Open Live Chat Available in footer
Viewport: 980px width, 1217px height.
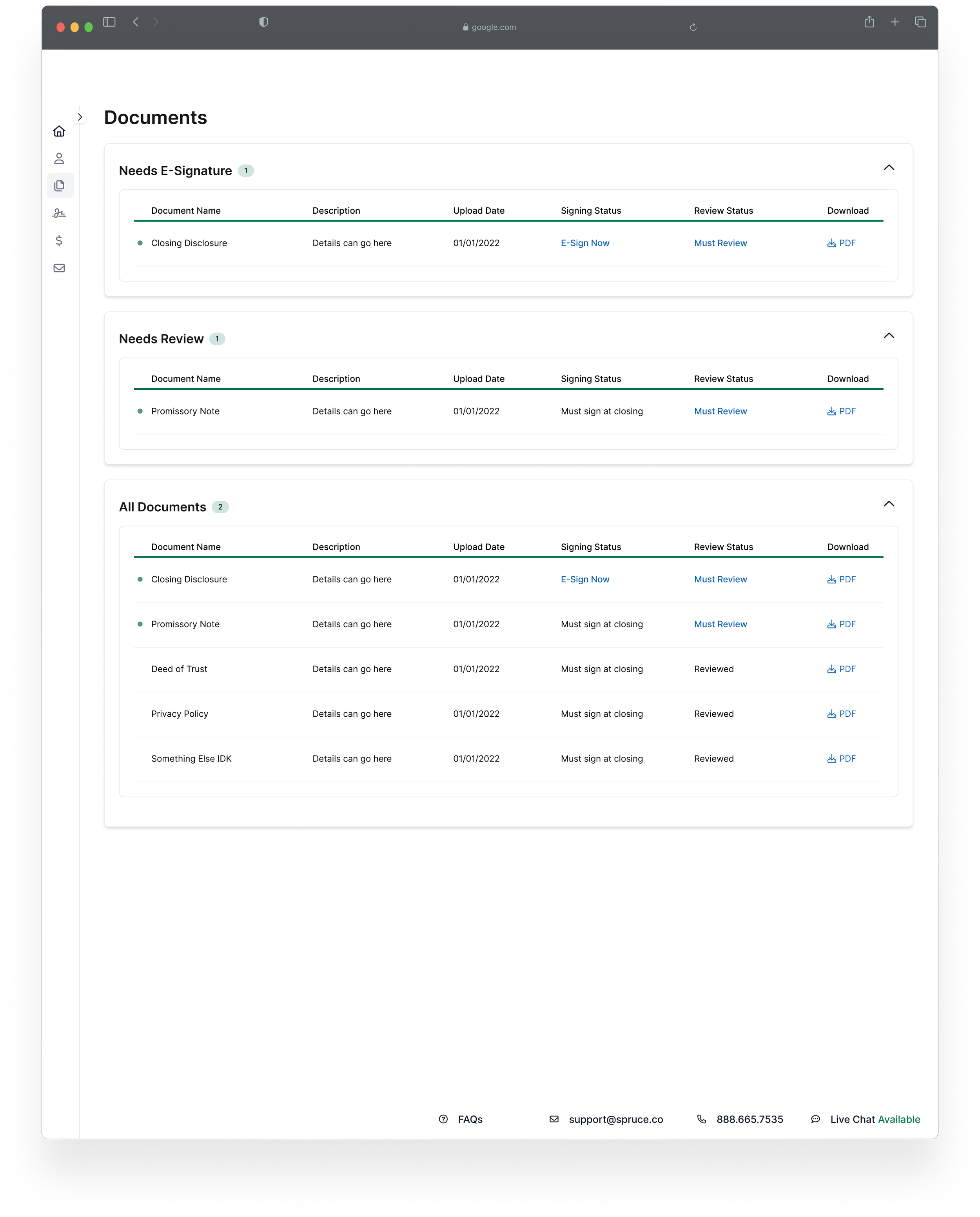coord(875,1119)
